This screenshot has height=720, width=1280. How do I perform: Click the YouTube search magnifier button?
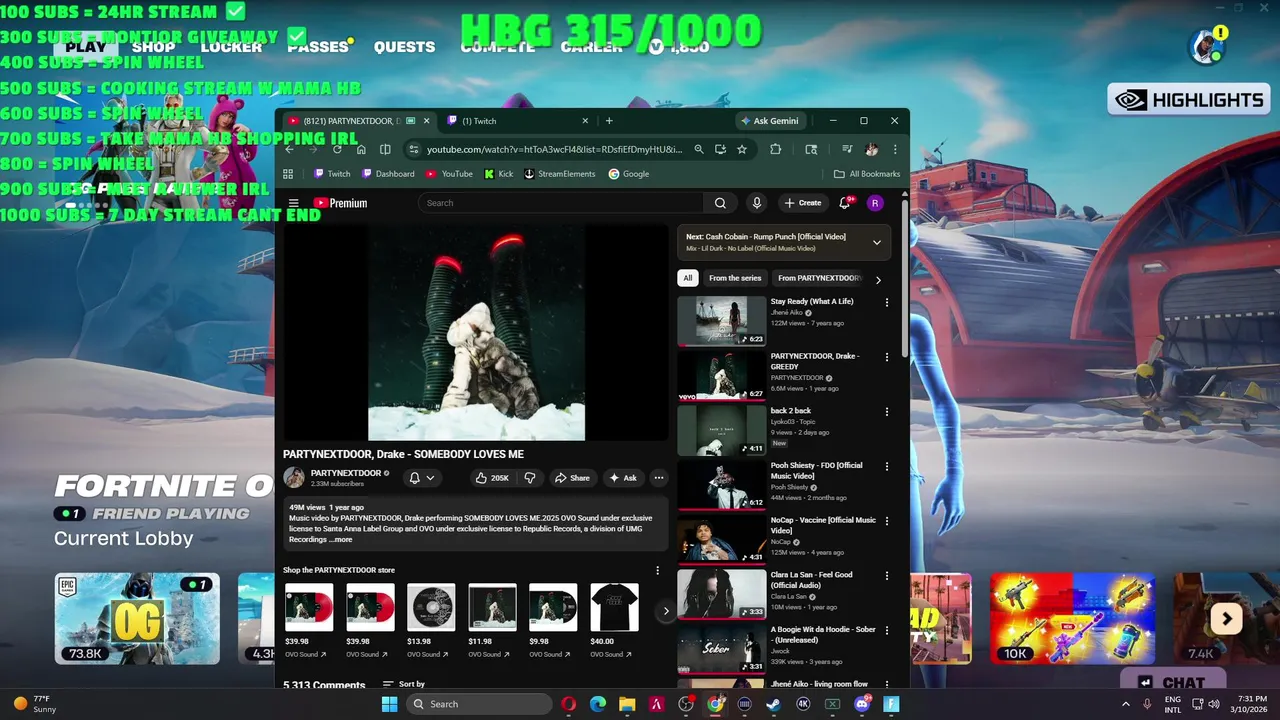(720, 203)
